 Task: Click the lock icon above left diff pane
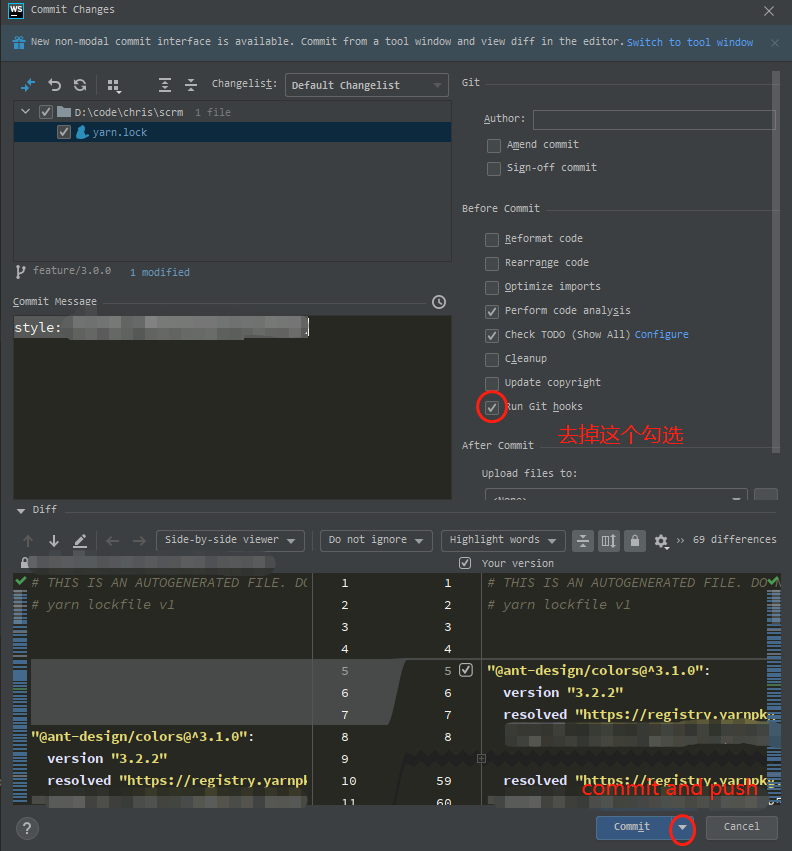tap(24, 562)
